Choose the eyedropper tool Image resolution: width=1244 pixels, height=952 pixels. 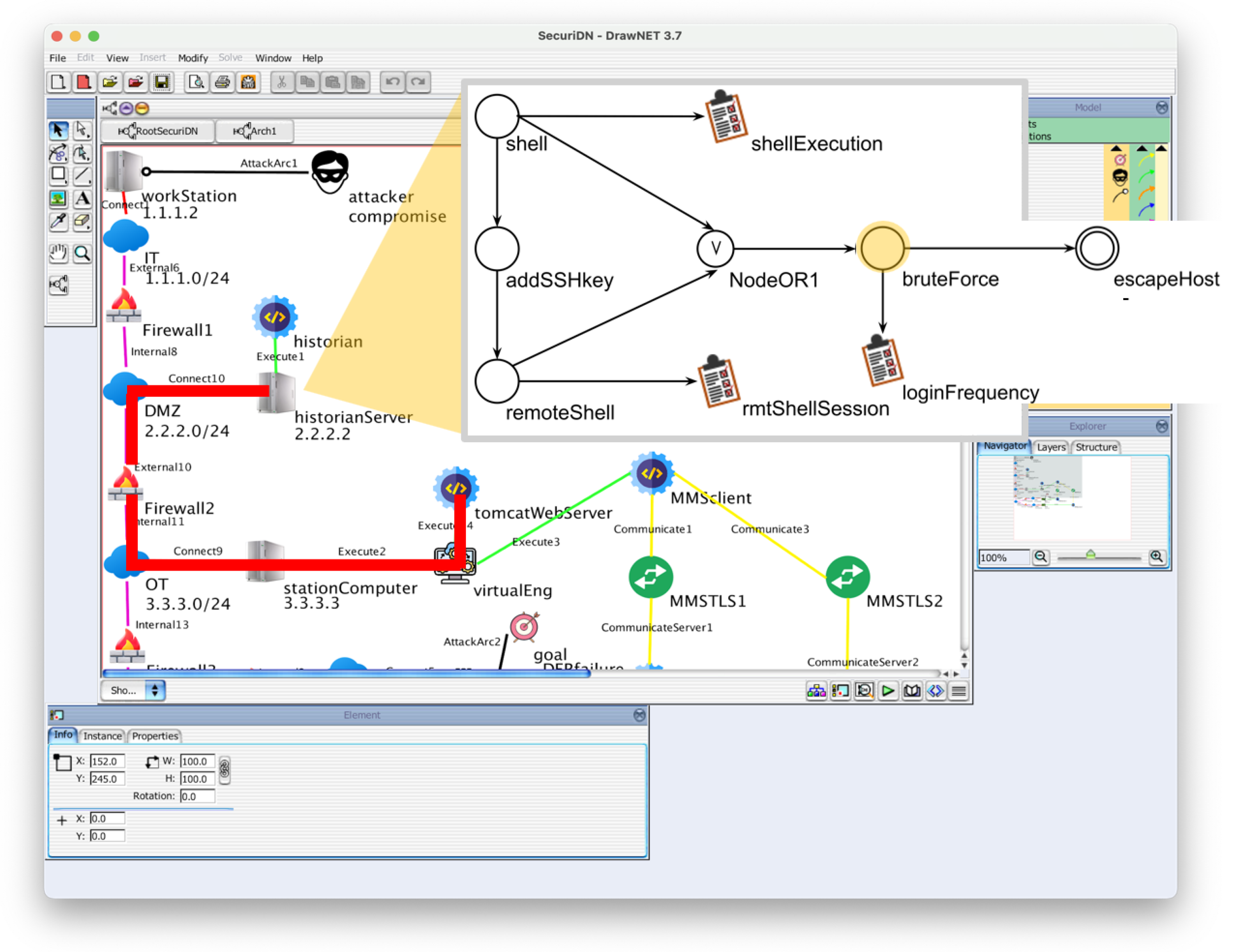click(58, 222)
